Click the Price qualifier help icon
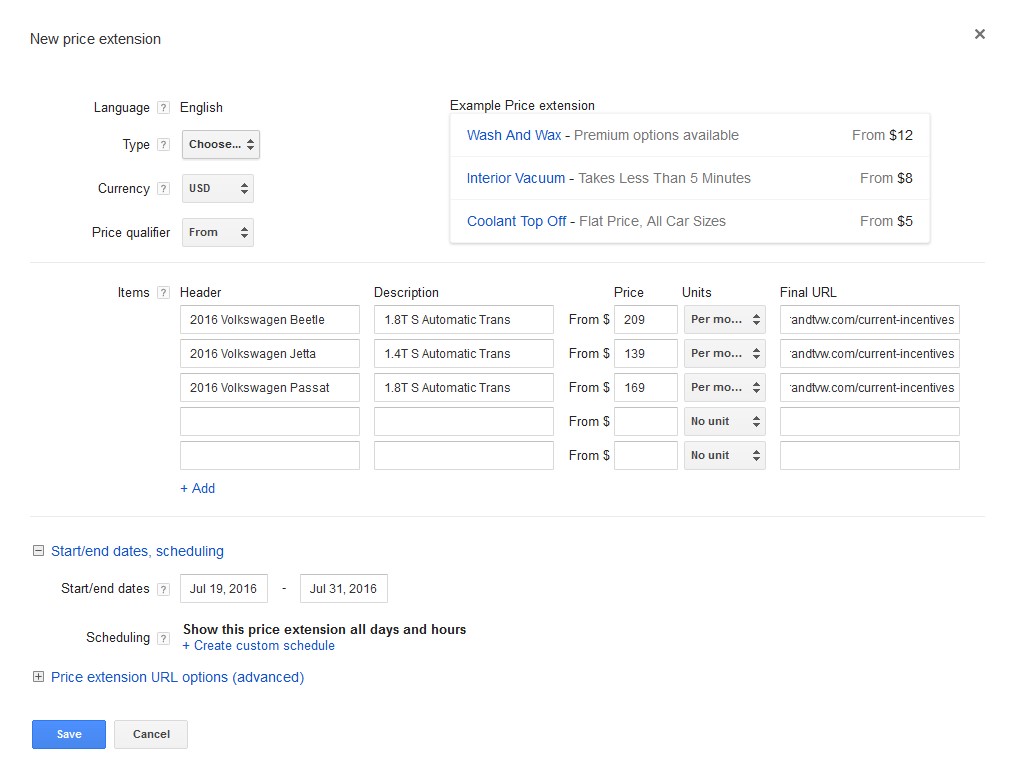 click(163, 232)
